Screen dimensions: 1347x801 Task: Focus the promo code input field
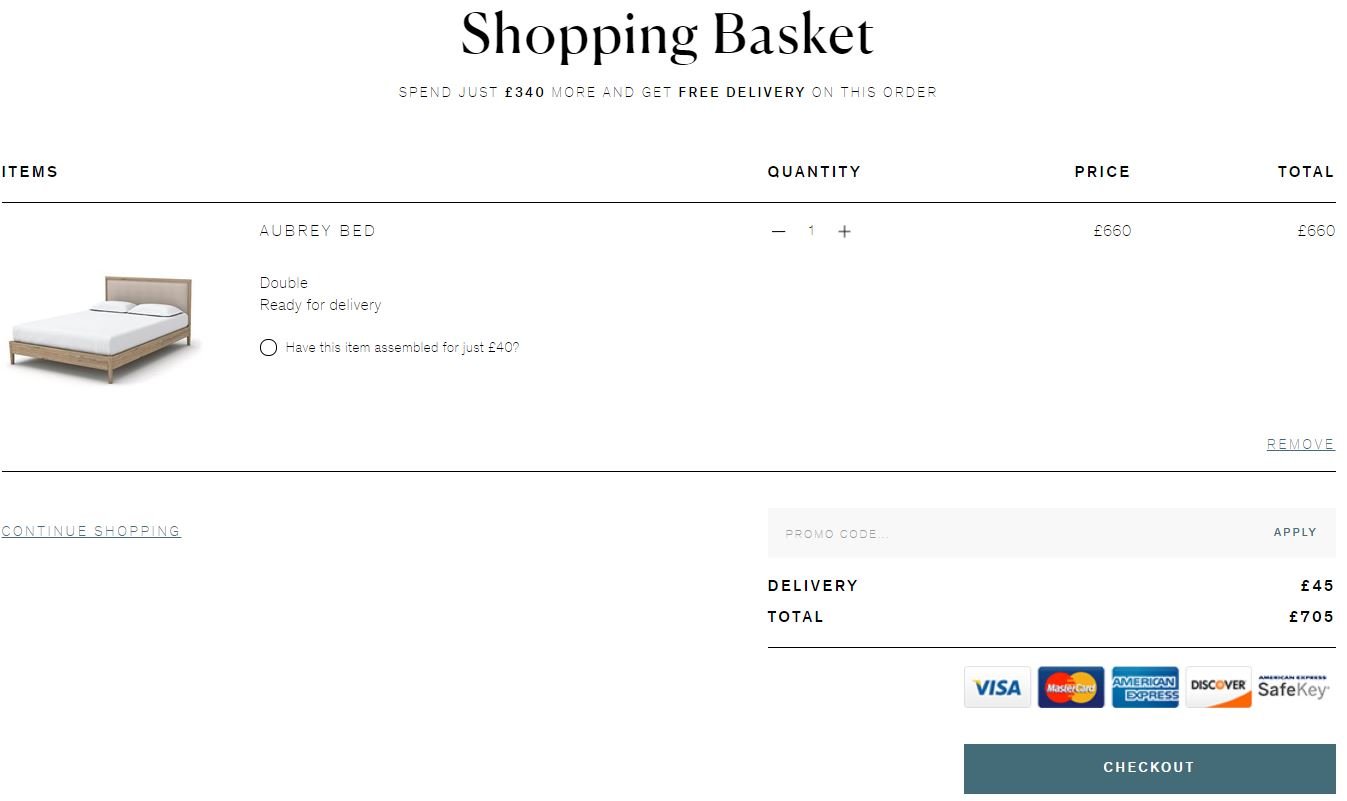click(x=1010, y=533)
